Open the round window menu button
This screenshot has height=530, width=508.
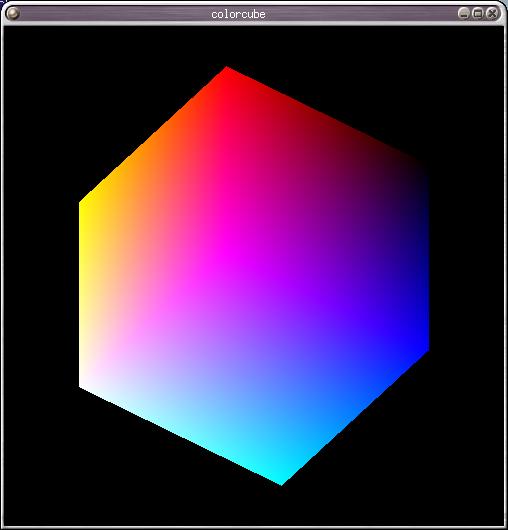13,14
